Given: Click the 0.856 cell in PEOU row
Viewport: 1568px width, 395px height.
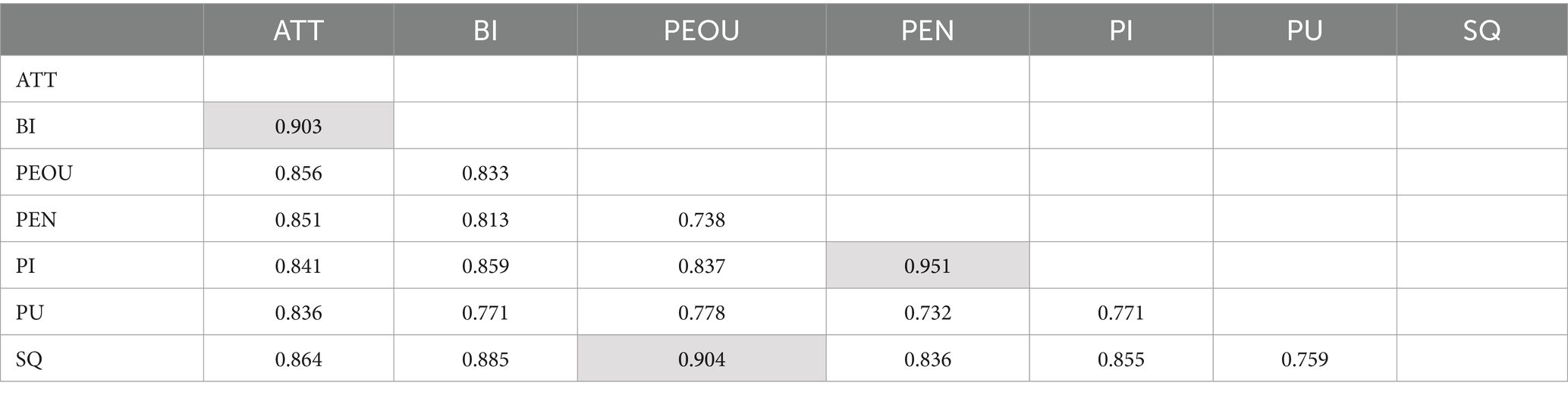Looking at the screenshot, I should (x=298, y=174).
